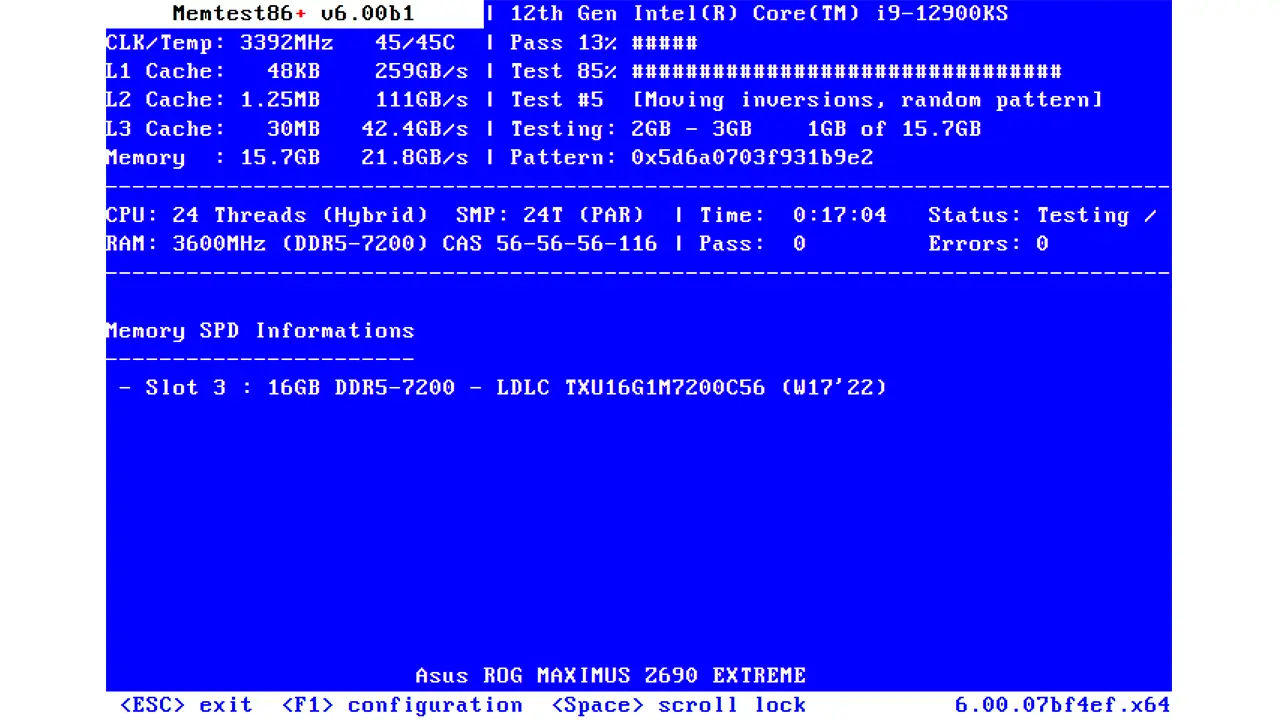
Task: Open F1 configuration
Action: tap(402, 705)
